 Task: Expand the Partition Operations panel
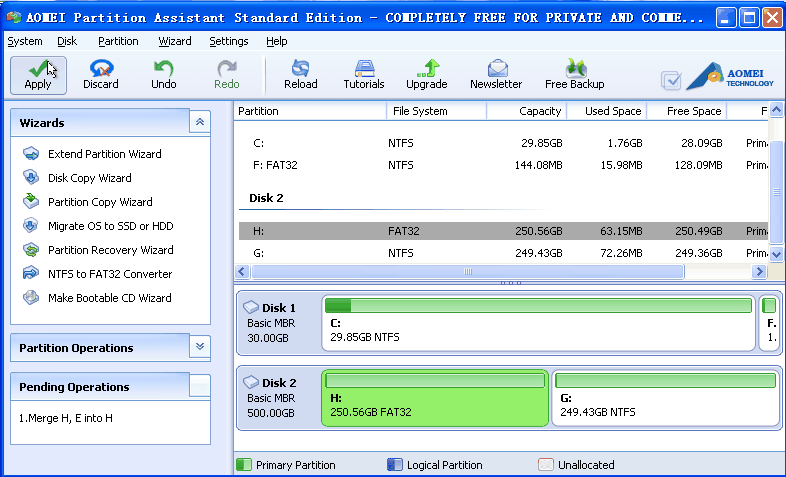click(200, 346)
